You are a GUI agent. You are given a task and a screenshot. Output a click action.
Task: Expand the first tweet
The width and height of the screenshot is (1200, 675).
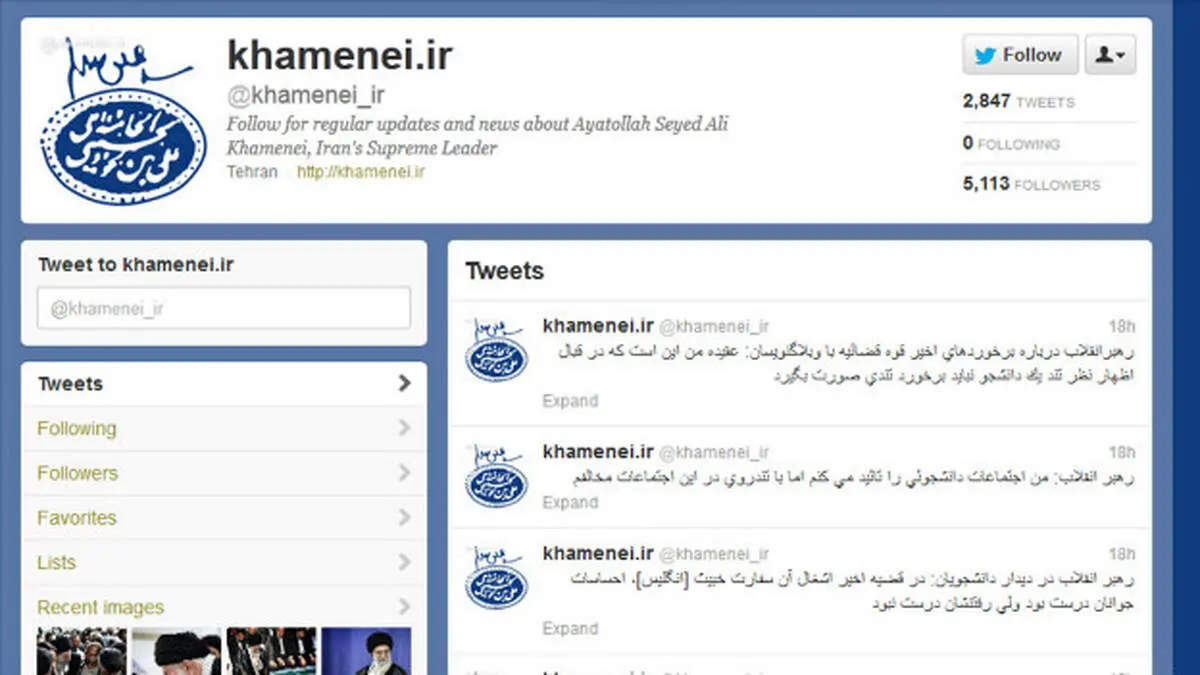[x=570, y=401]
